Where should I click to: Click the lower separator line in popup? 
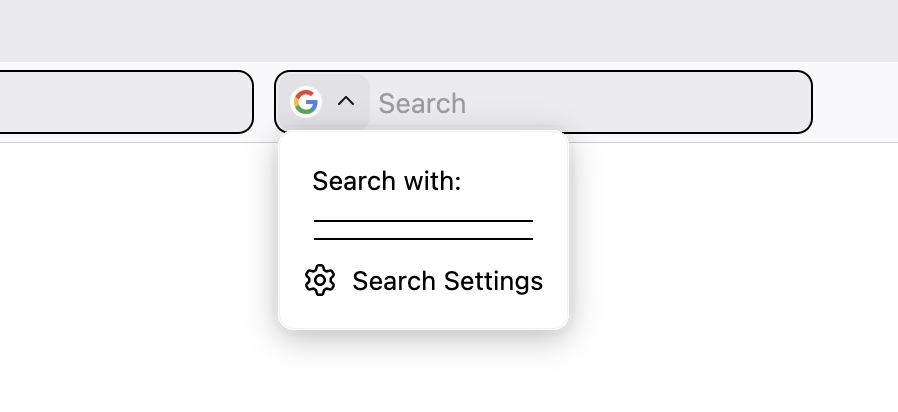point(423,239)
